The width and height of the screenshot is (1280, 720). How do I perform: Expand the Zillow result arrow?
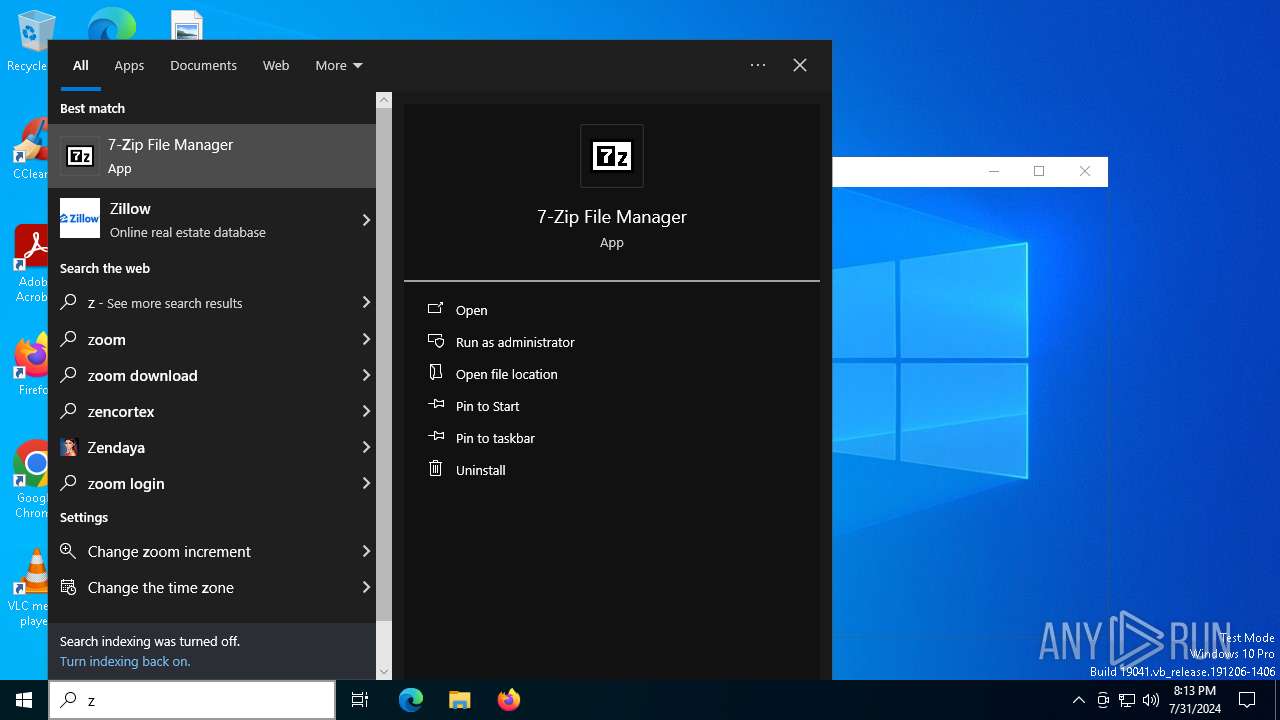pyautogui.click(x=366, y=220)
